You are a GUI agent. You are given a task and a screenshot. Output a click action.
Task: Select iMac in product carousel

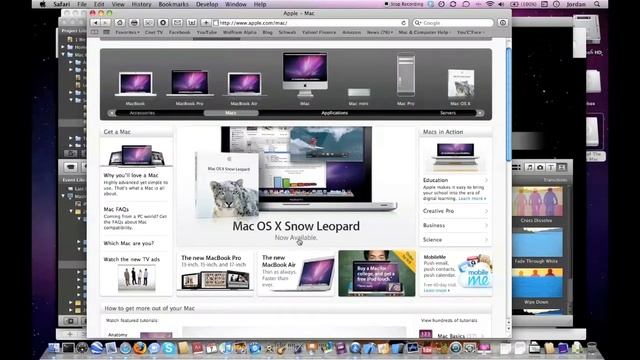pos(305,79)
